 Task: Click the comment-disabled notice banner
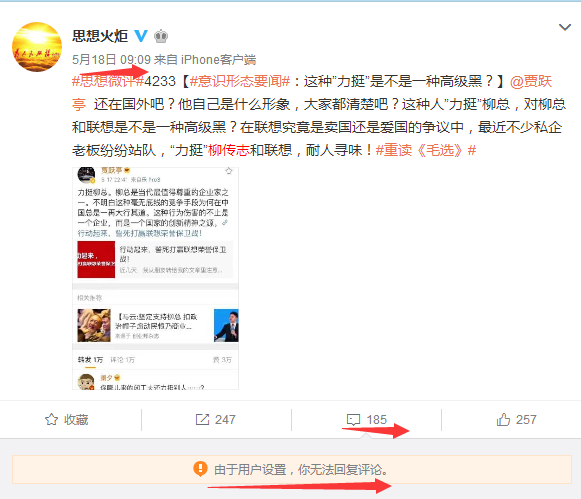point(292,469)
